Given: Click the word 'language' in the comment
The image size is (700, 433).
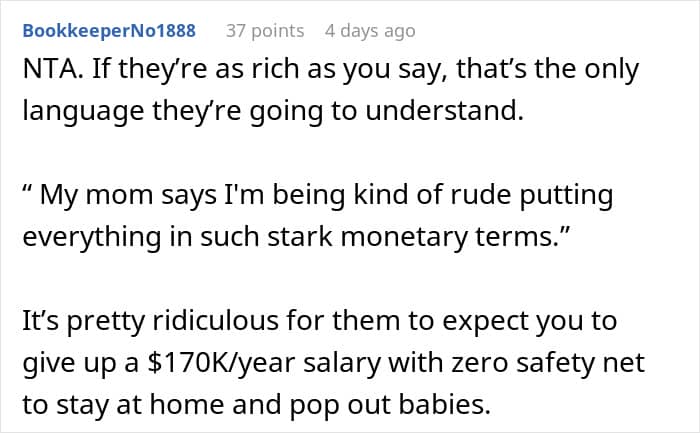Looking at the screenshot, I should (83, 112).
